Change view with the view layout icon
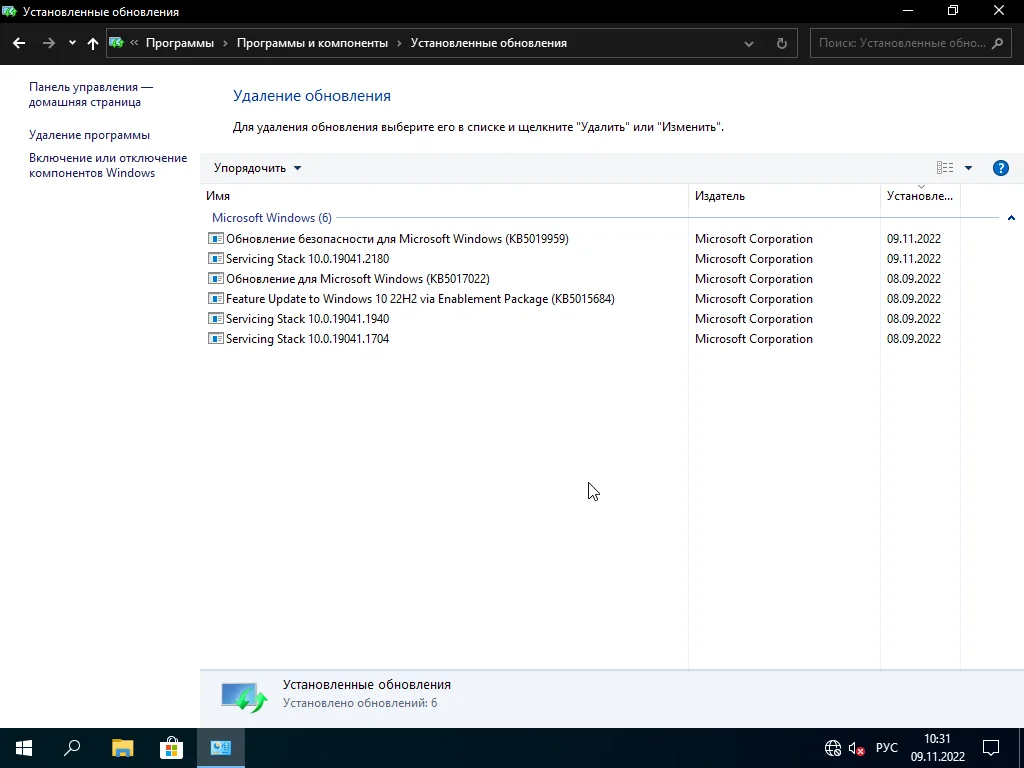The width and height of the screenshot is (1024, 768). [944, 168]
